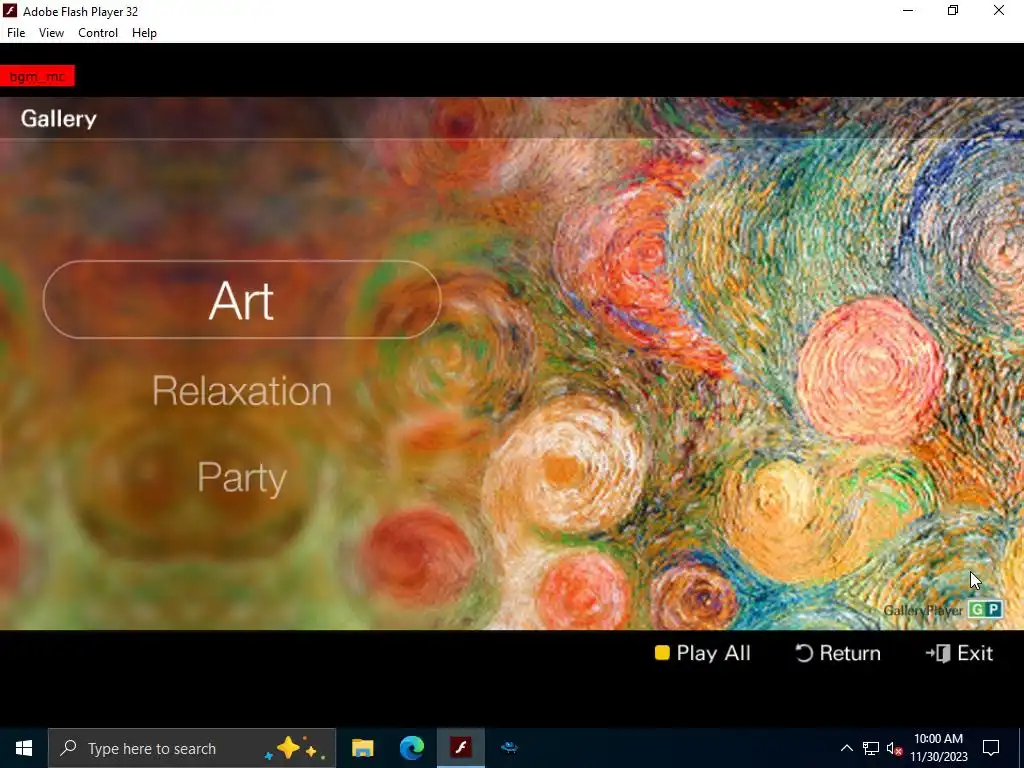
Task: Select the Party gallery category
Action: [242, 477]
